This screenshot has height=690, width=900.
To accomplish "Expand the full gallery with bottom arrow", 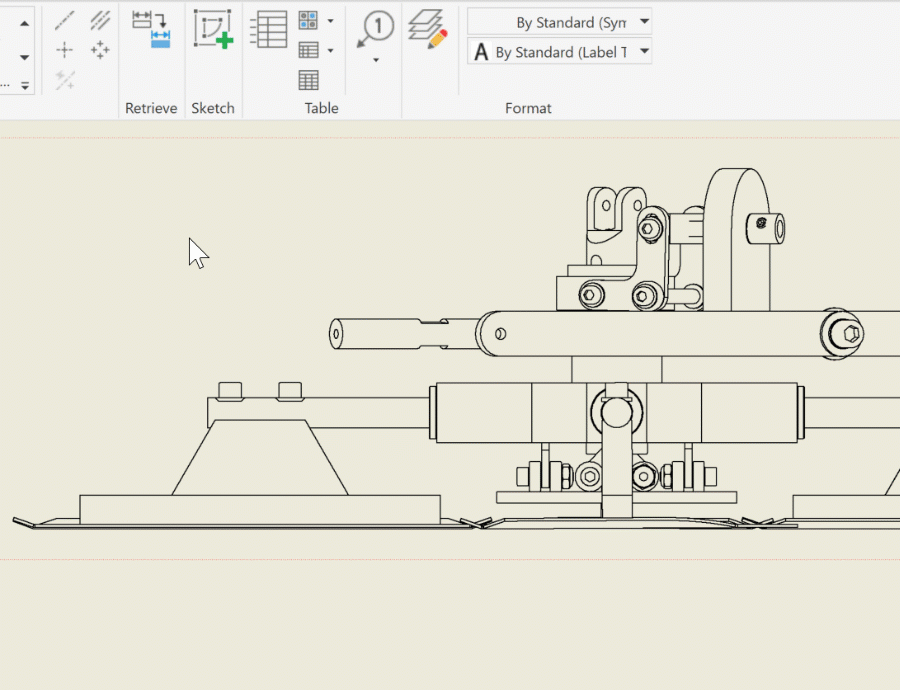I will (x=25, y=86).
